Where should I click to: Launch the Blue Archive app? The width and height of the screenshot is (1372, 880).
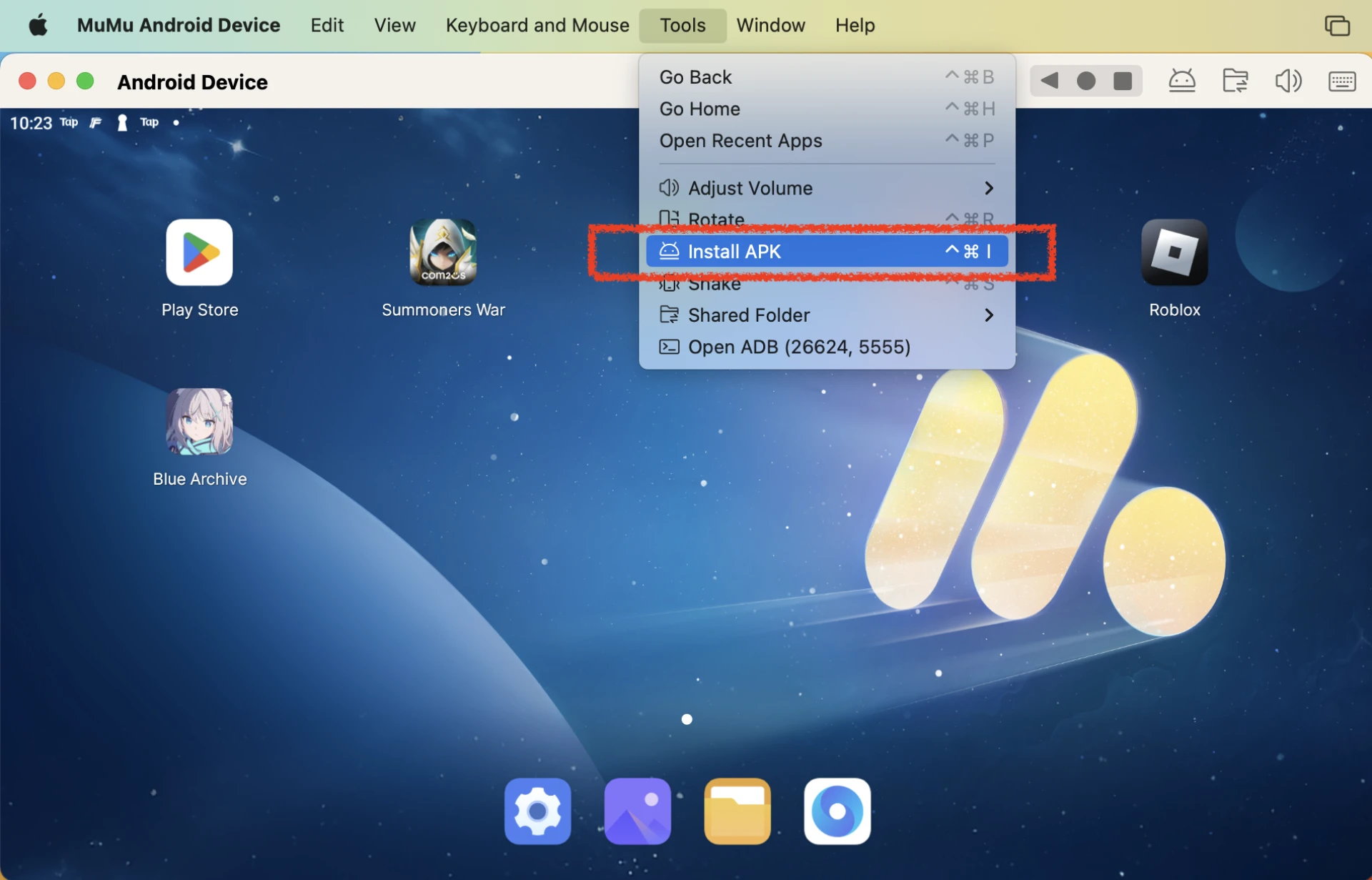coord(199,422)
